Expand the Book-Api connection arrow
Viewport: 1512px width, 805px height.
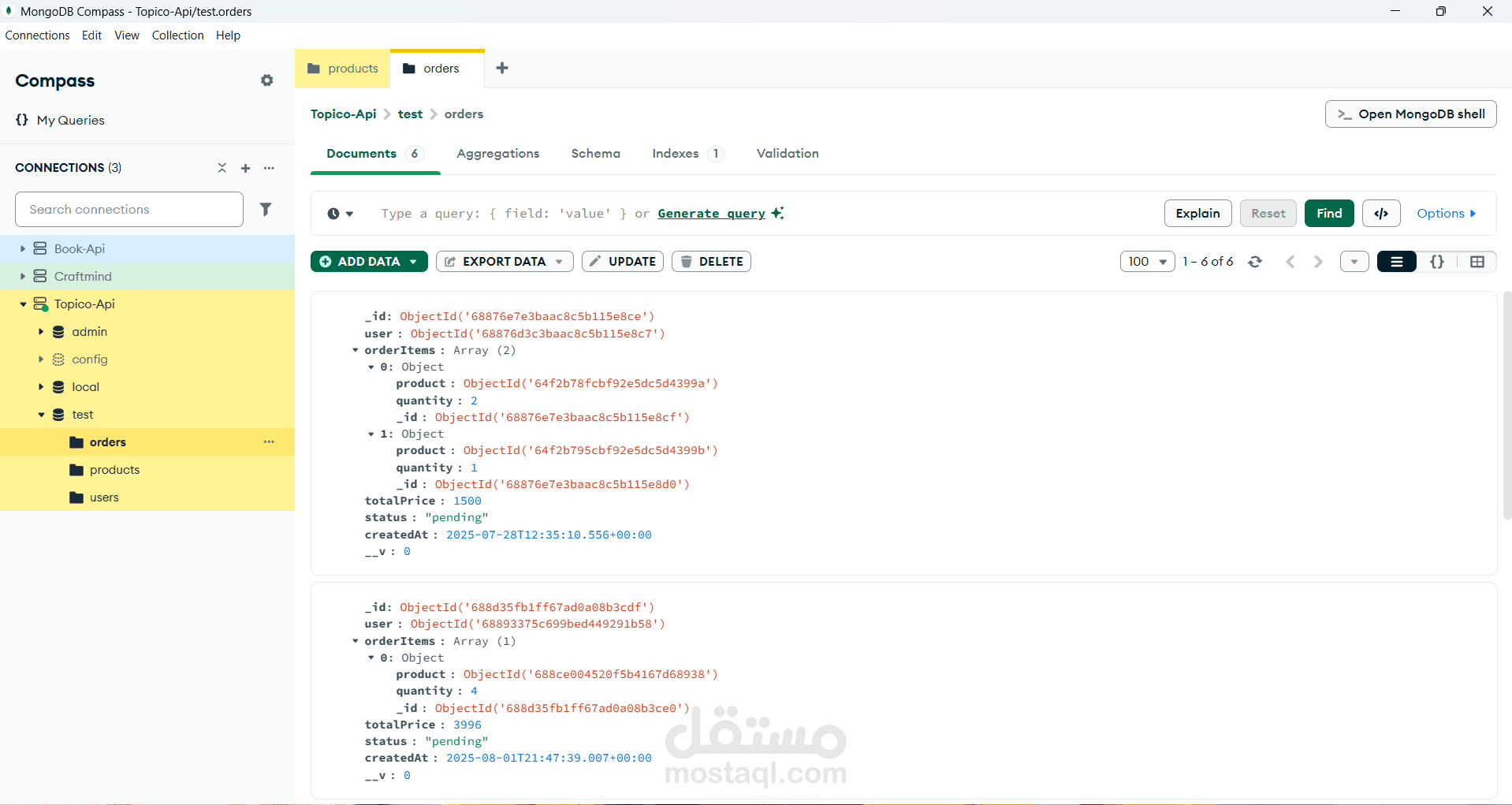(23, 248)
